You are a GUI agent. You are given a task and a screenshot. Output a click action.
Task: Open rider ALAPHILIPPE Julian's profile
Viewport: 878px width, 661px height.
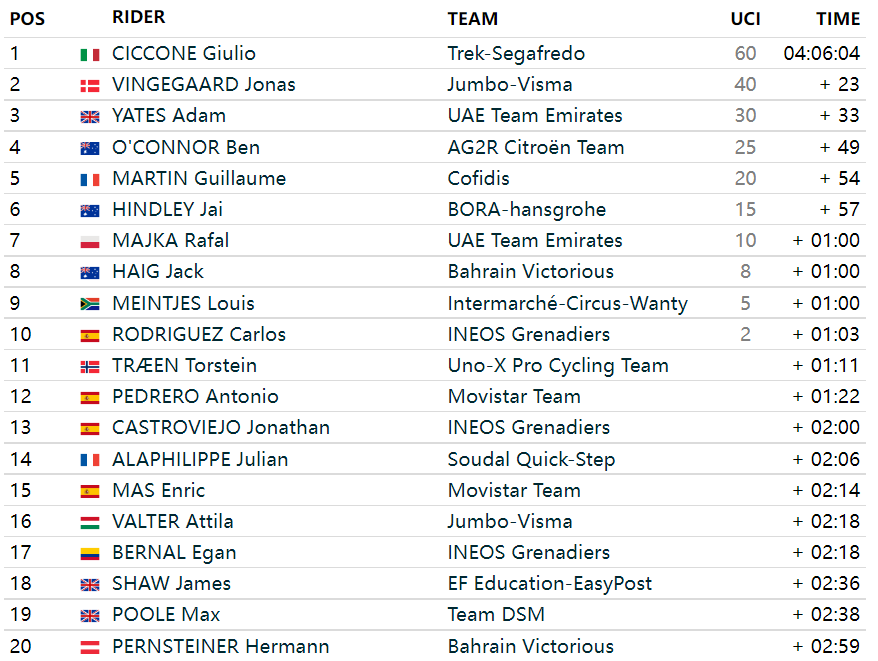tap(200, 459)
